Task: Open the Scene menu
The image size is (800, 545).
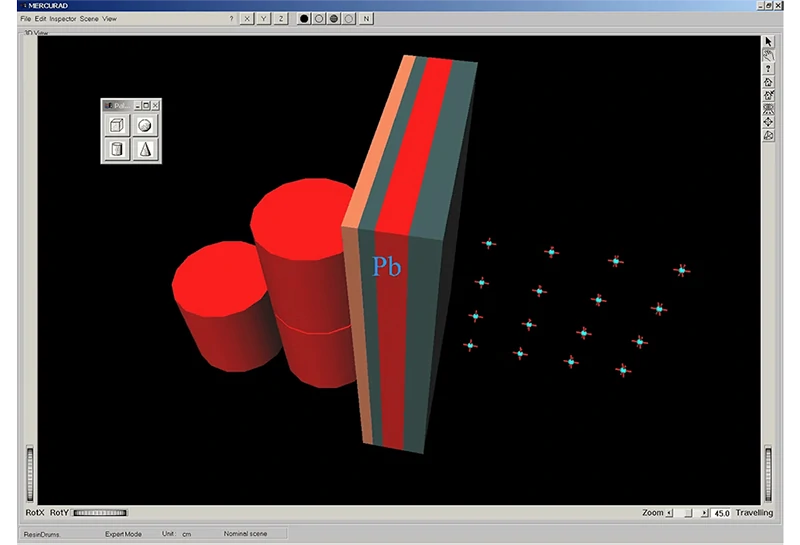Action: tap(89, 19)
